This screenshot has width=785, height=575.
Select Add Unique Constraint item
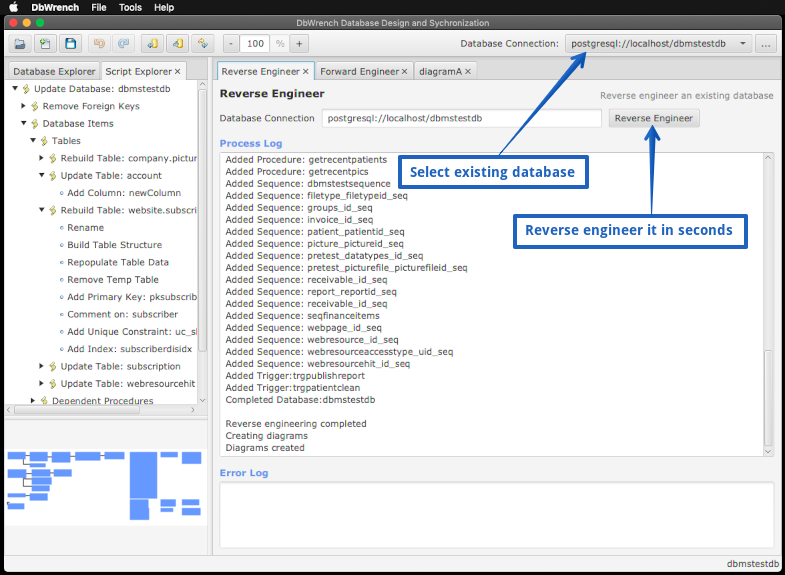coord(132,332)
